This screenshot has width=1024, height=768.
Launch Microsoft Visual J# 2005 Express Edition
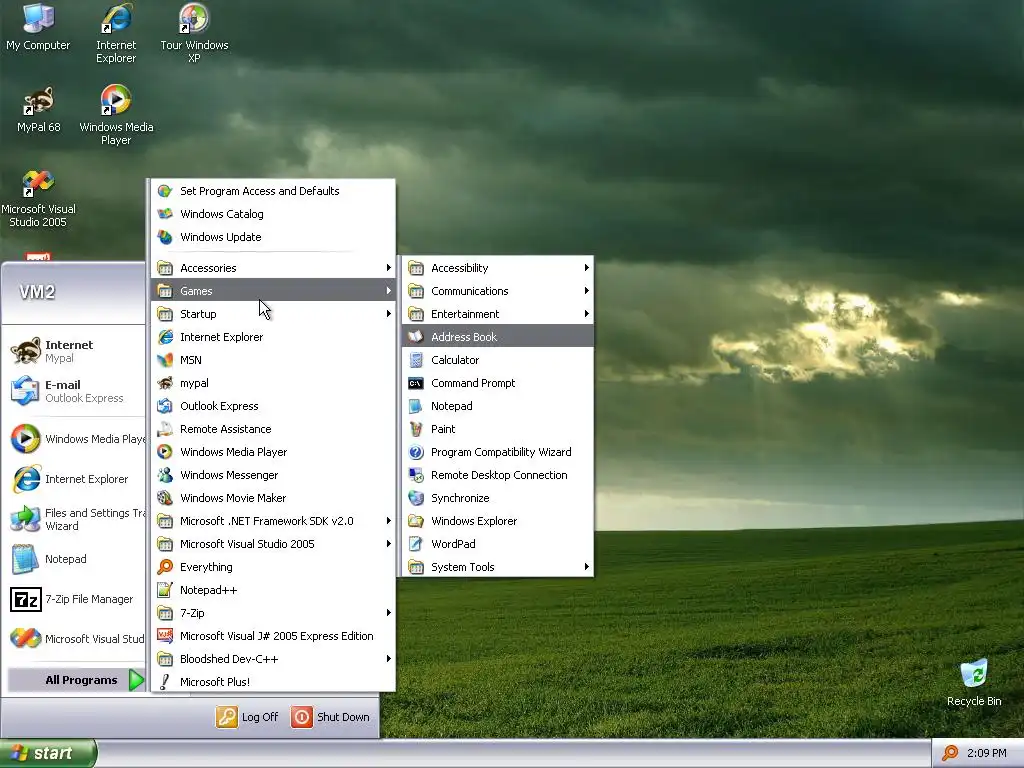pyautogui.click(x=273, y=636)
